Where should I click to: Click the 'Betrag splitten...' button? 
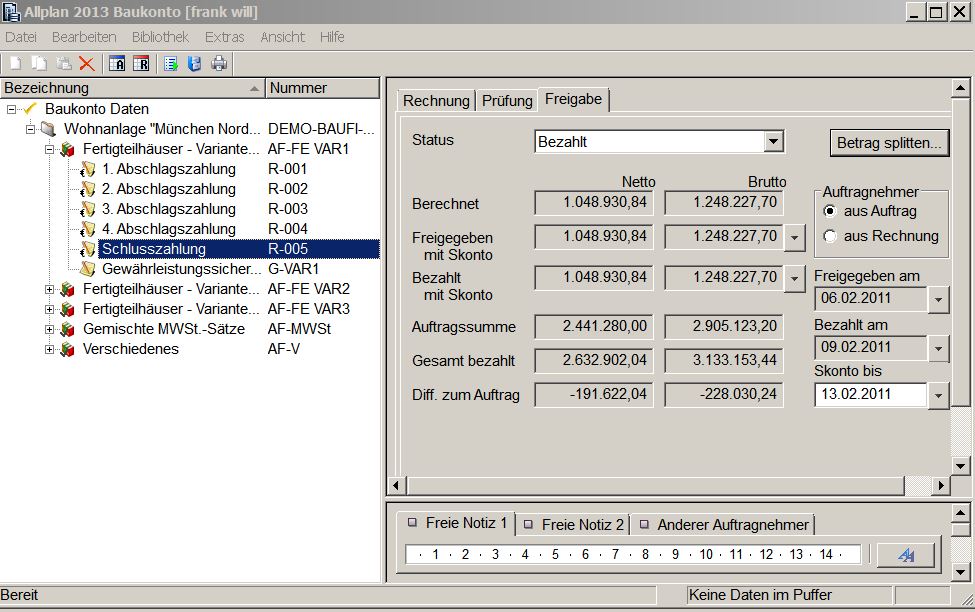(889, 143)
